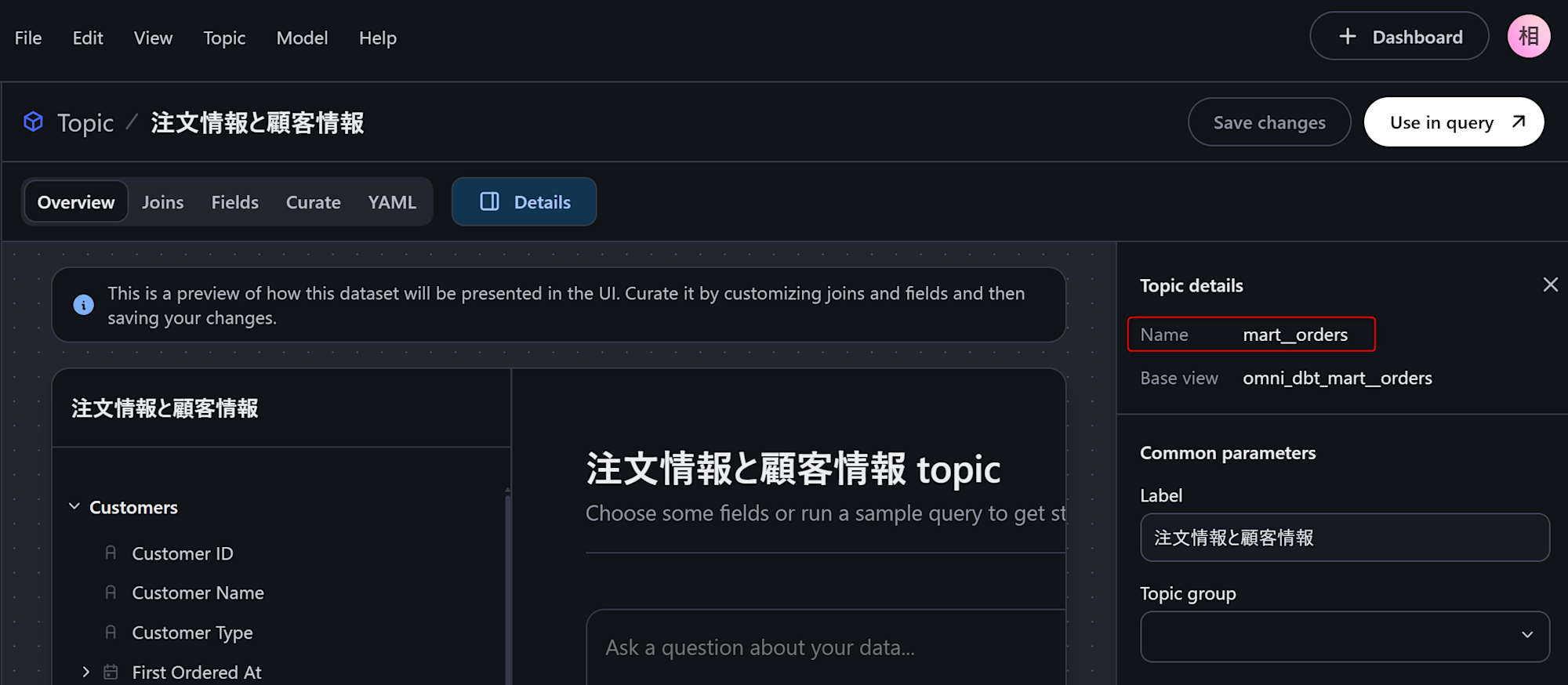Click the Customer Type field type icon

pyautogui.click(x=111, y=632)
